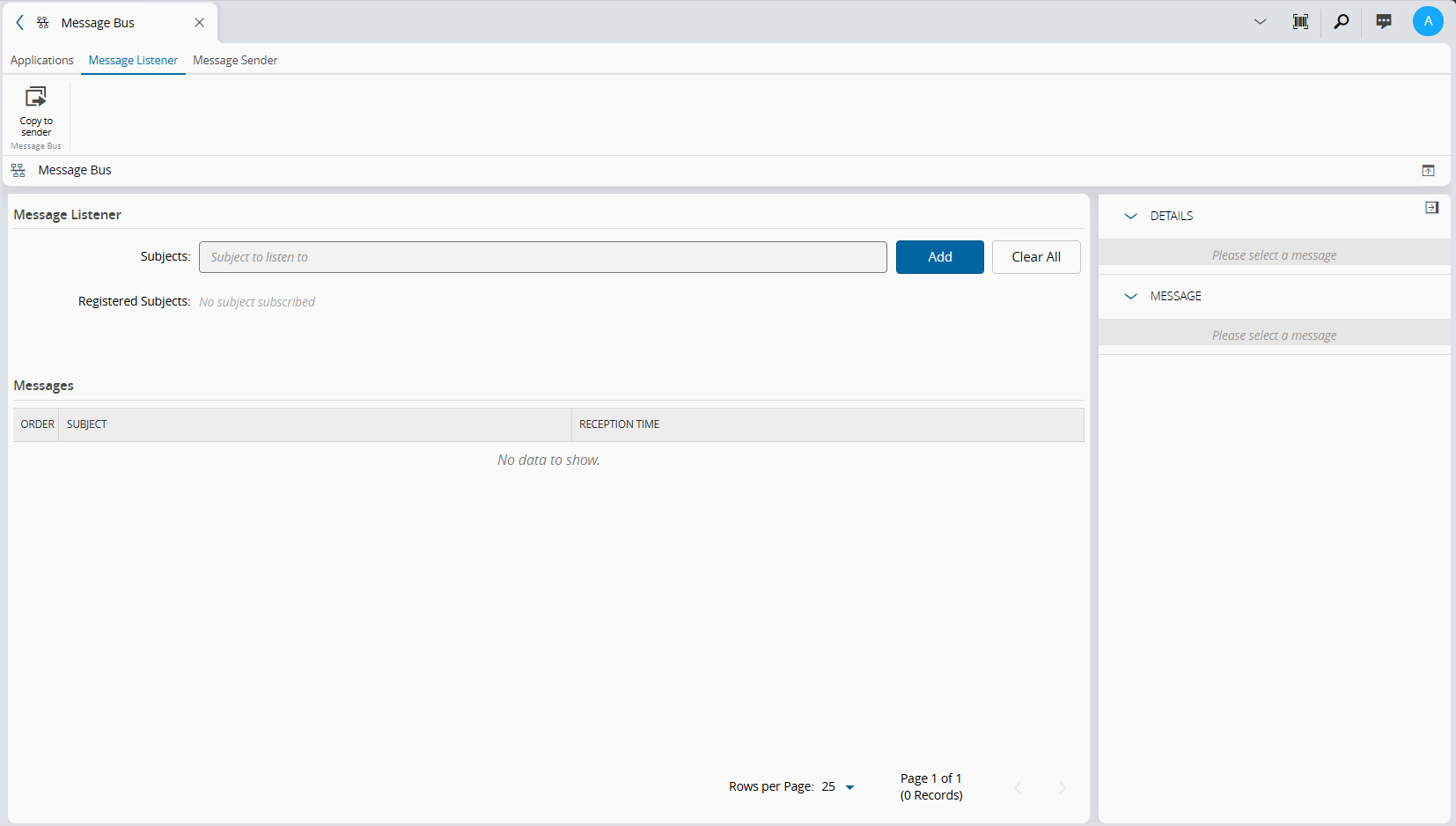Viewport: 1456px width, 826px height.
Task: Close the Message Bus tab
Action: 200,23
